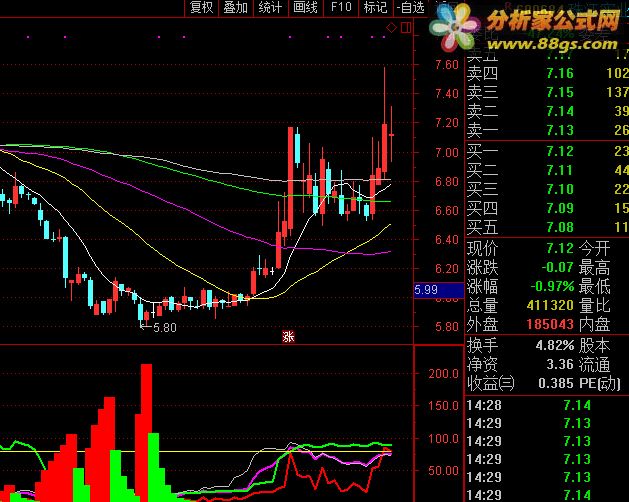Click the 流通 label
This screenshot has height=502, width=629.
pos(595,364)
